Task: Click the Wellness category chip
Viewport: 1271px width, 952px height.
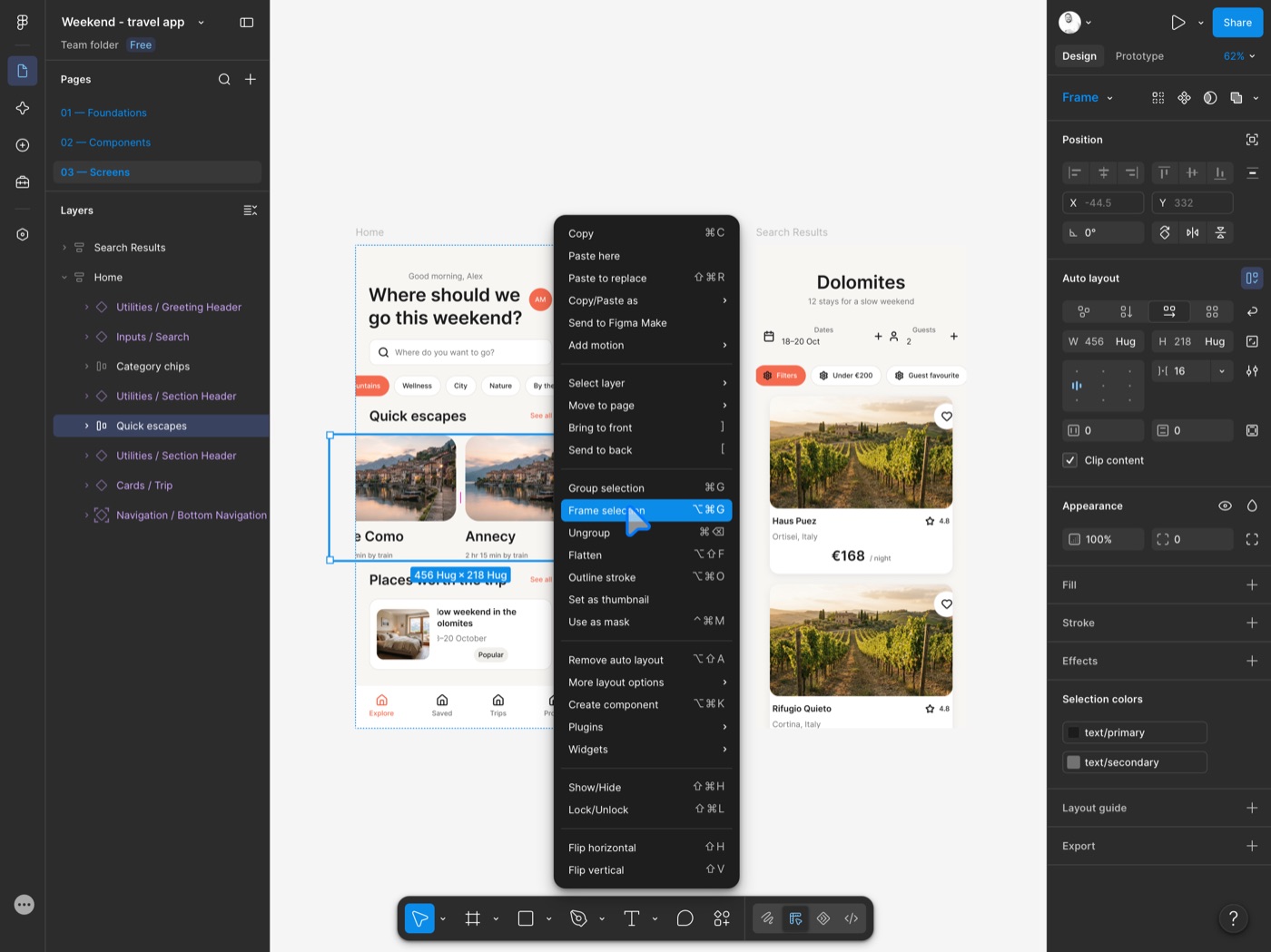Action: 418,386
